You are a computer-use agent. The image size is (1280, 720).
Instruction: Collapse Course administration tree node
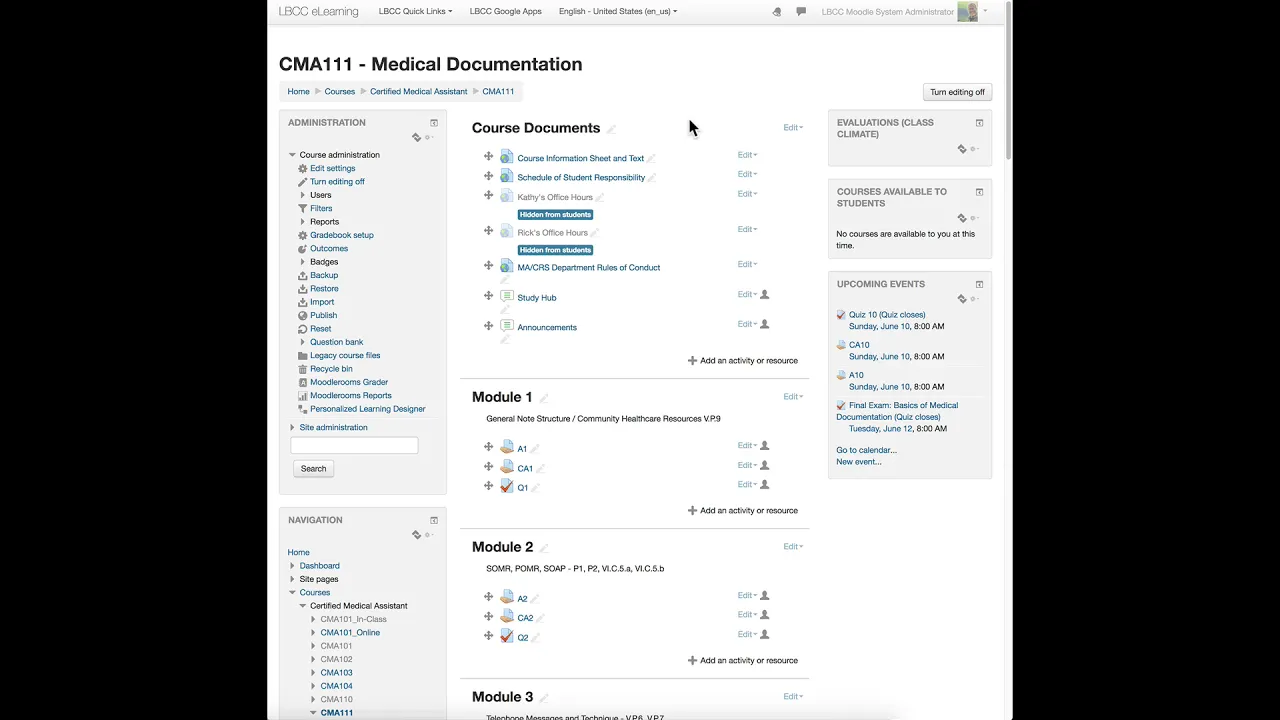[x=293, y=155]
